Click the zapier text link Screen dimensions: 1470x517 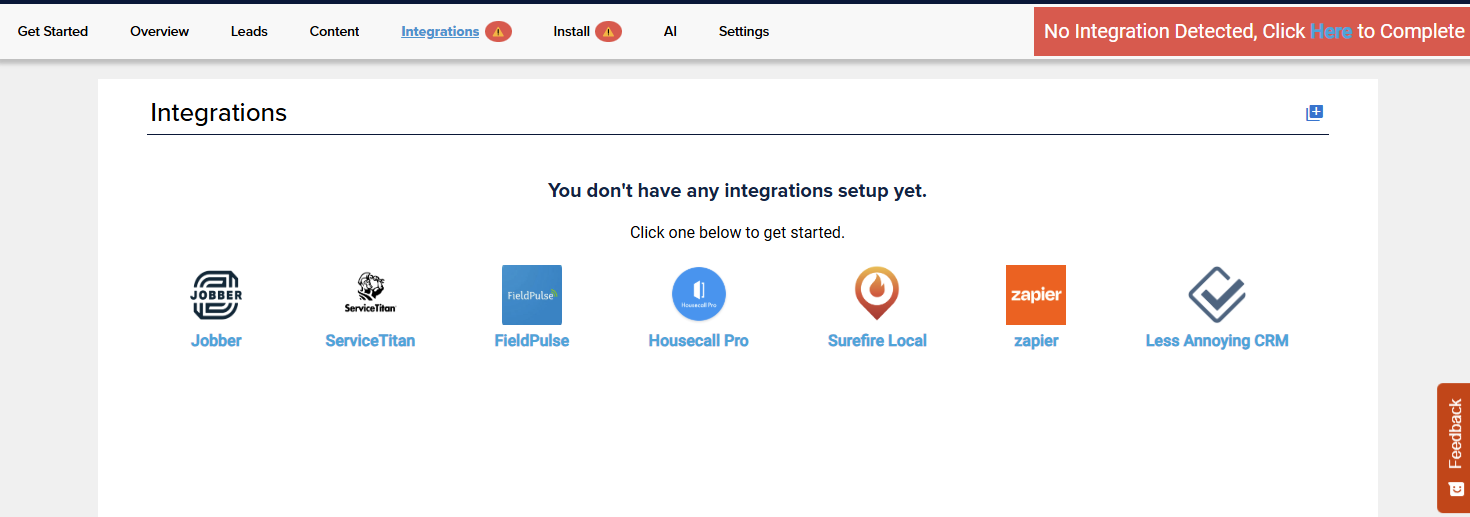[x=1036, y=341]
